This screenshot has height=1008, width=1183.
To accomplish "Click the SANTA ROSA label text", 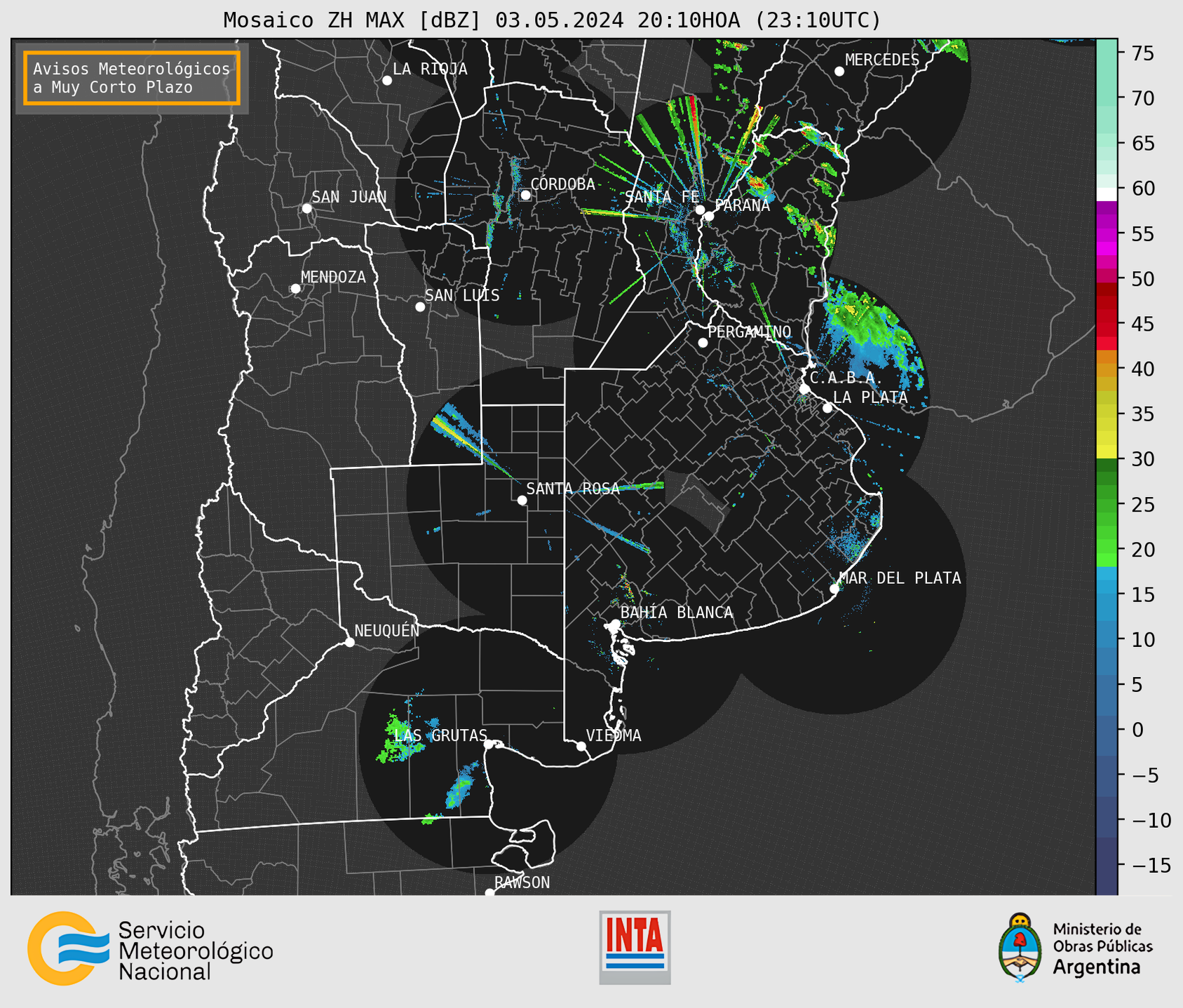I will pos(573,489).
